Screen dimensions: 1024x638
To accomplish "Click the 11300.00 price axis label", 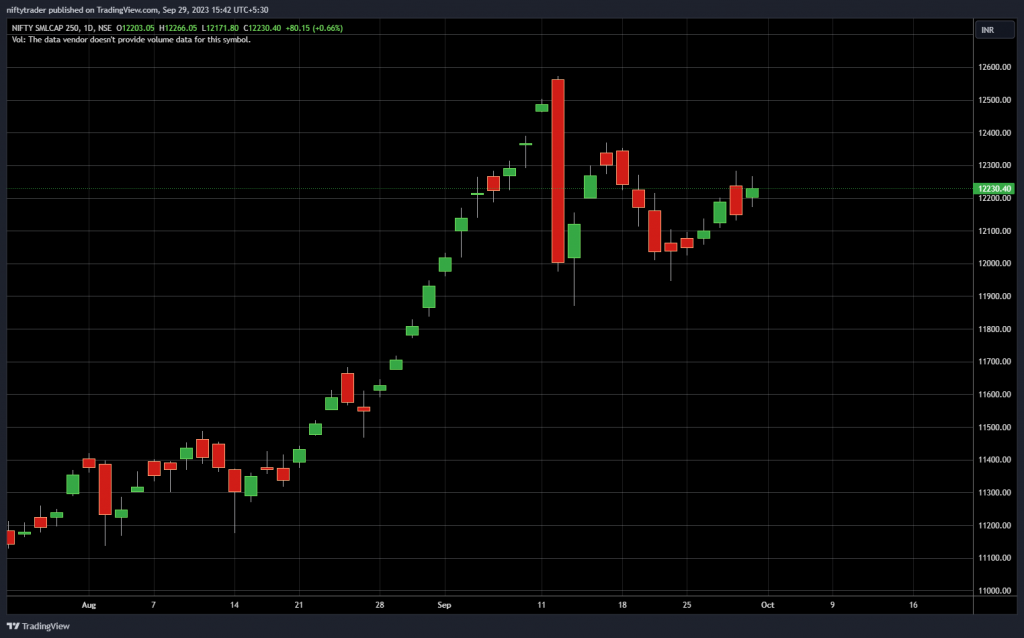I will [994, 492].
